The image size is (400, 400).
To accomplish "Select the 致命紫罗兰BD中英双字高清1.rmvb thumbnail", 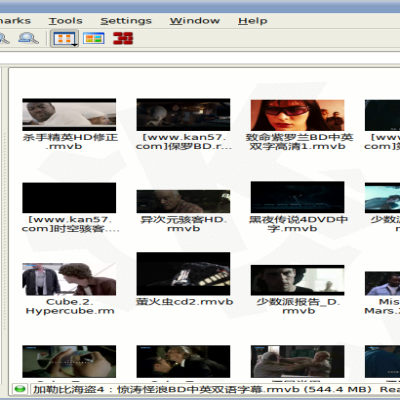I will [297, 115].
